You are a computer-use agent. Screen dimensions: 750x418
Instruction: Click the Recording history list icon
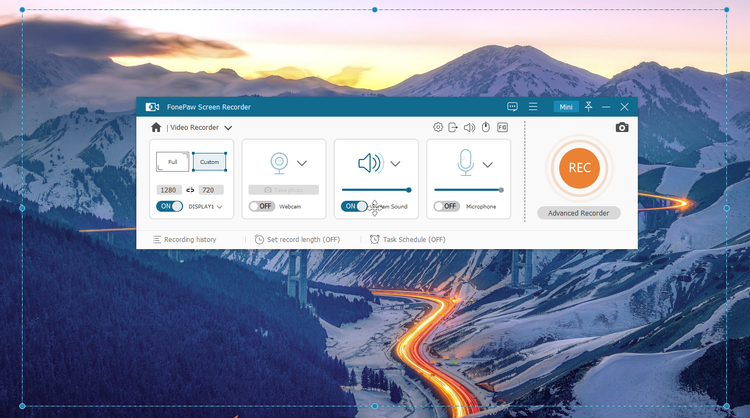(157, 240)
